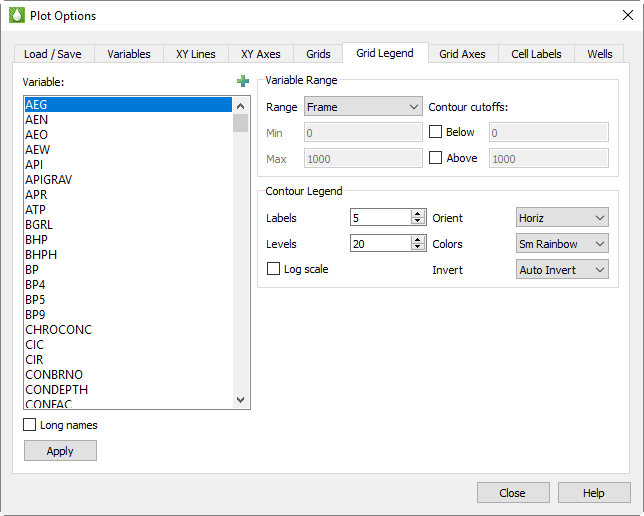Viewport: 644px width, 516px height.
Task: Select BP5 in the variable list
Action: pyautogui.click(x=128, y=299)
